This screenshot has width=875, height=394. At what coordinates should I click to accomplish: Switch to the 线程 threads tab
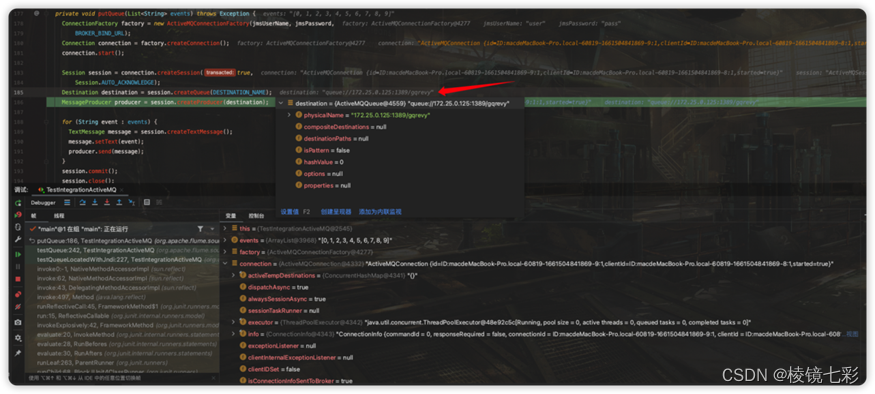59,215
